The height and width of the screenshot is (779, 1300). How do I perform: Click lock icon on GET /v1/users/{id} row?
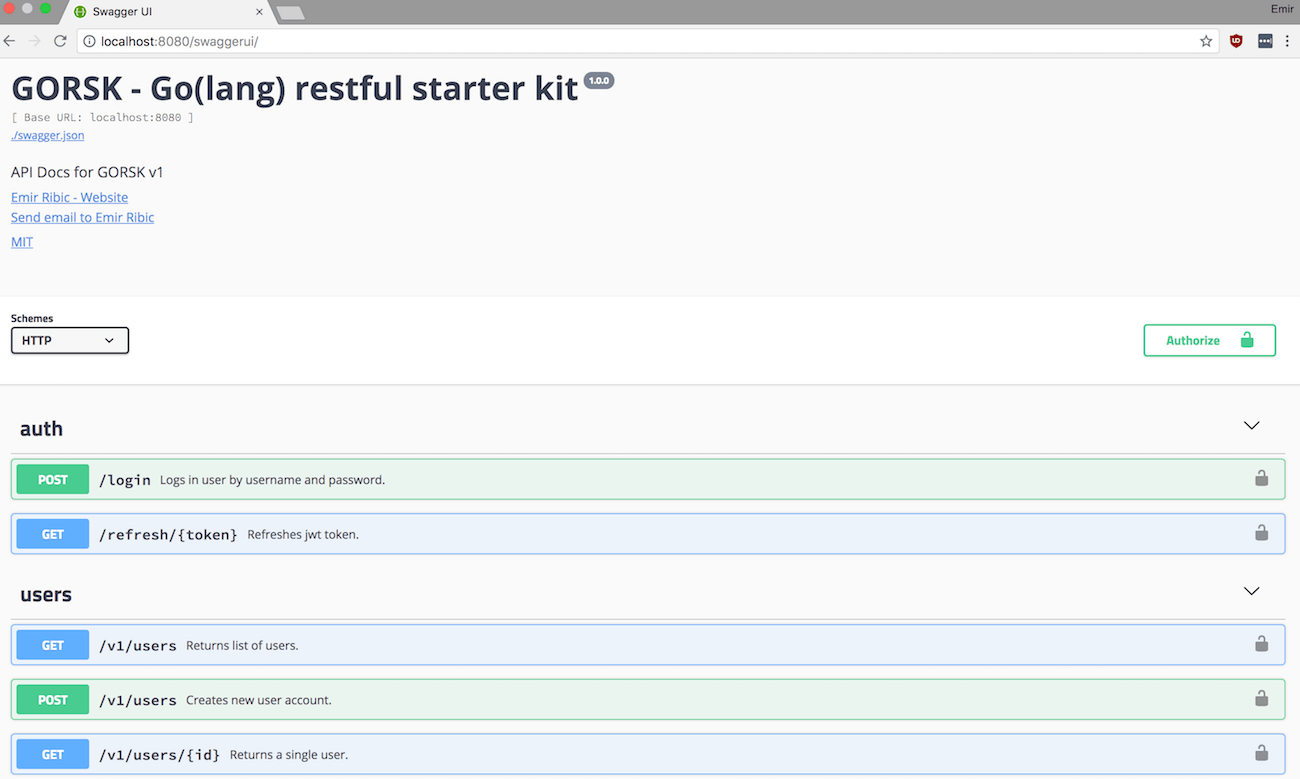coord(1261,754)
